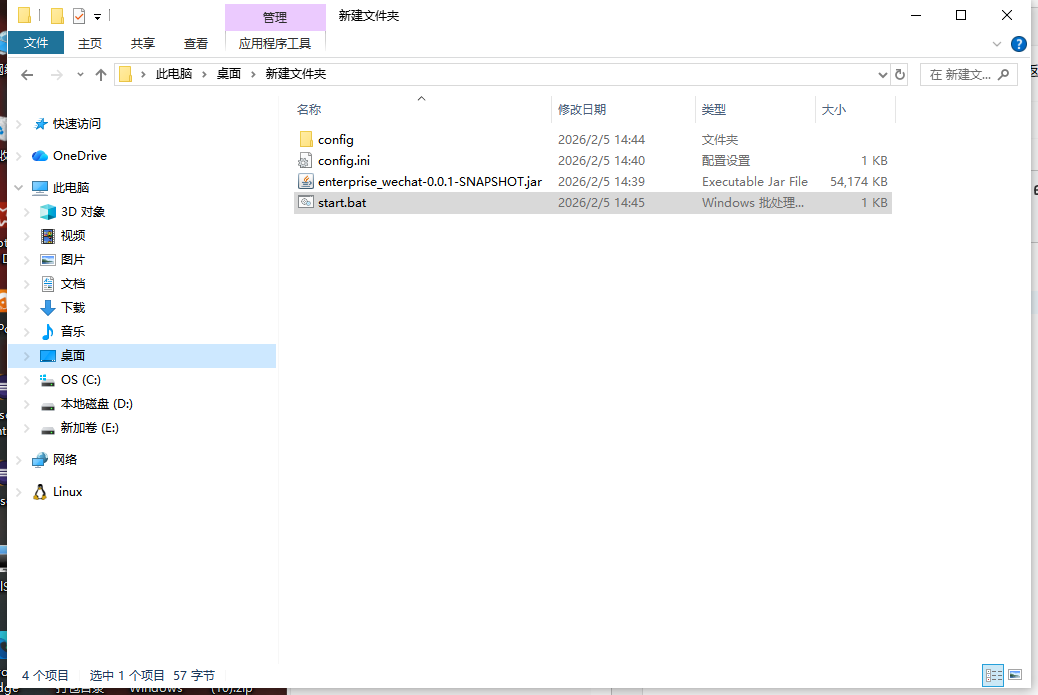This screenshot has width=1038, height=695.
Task: Click the blue help question mark icon
Action: (x=1018, y=44)
